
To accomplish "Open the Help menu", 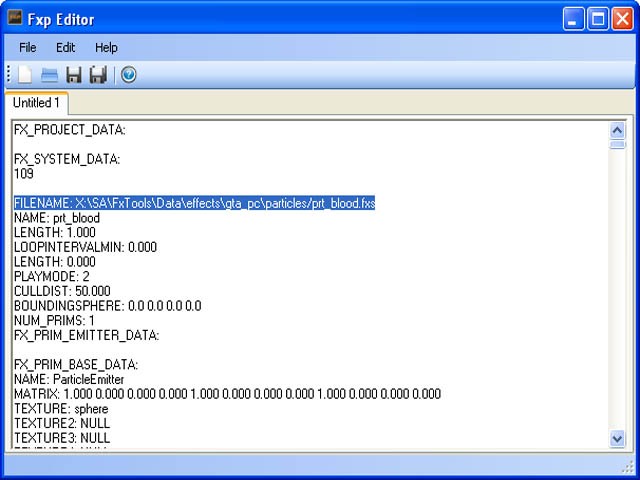I will point(106,47).
